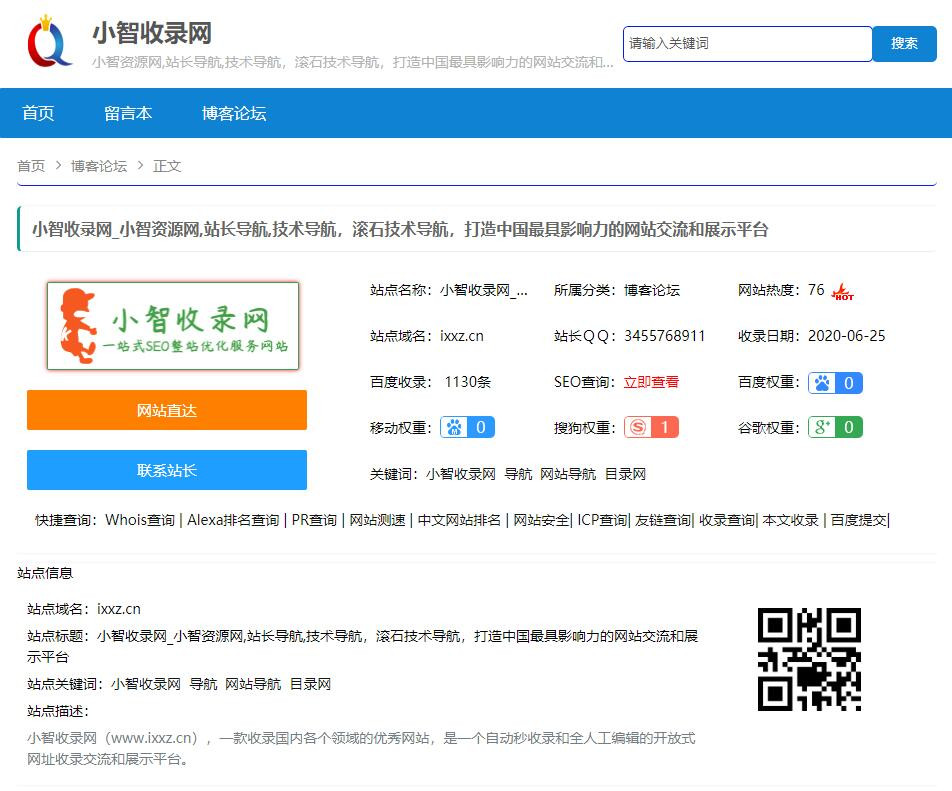Open the Whois查询 quick link
The width and height of the screenshot is (952, 791).
(140, 520)
